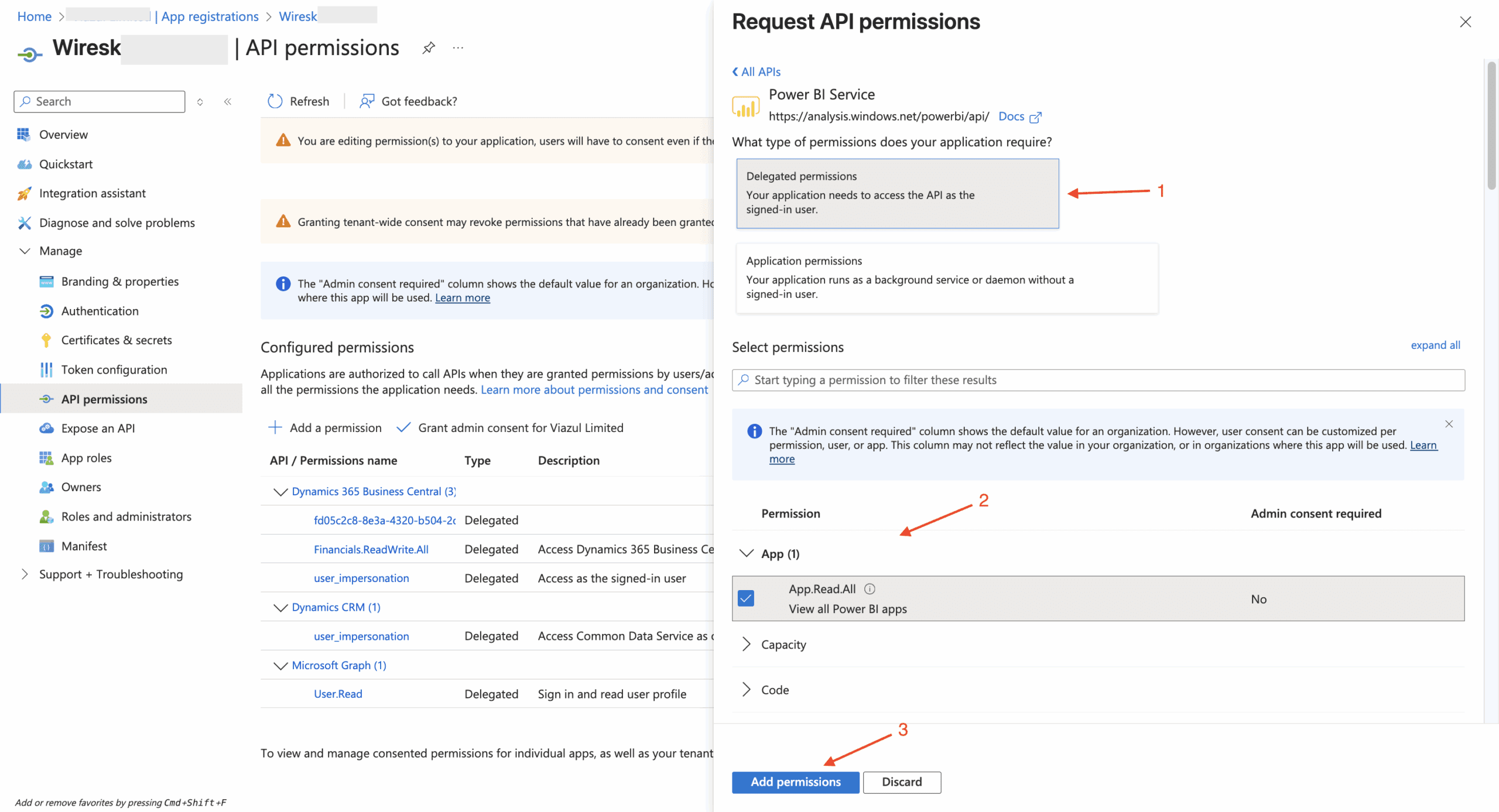Dismiss the admin consent info banner
The width and height of the screenshot is (1499, 812).
(1449, 424)
